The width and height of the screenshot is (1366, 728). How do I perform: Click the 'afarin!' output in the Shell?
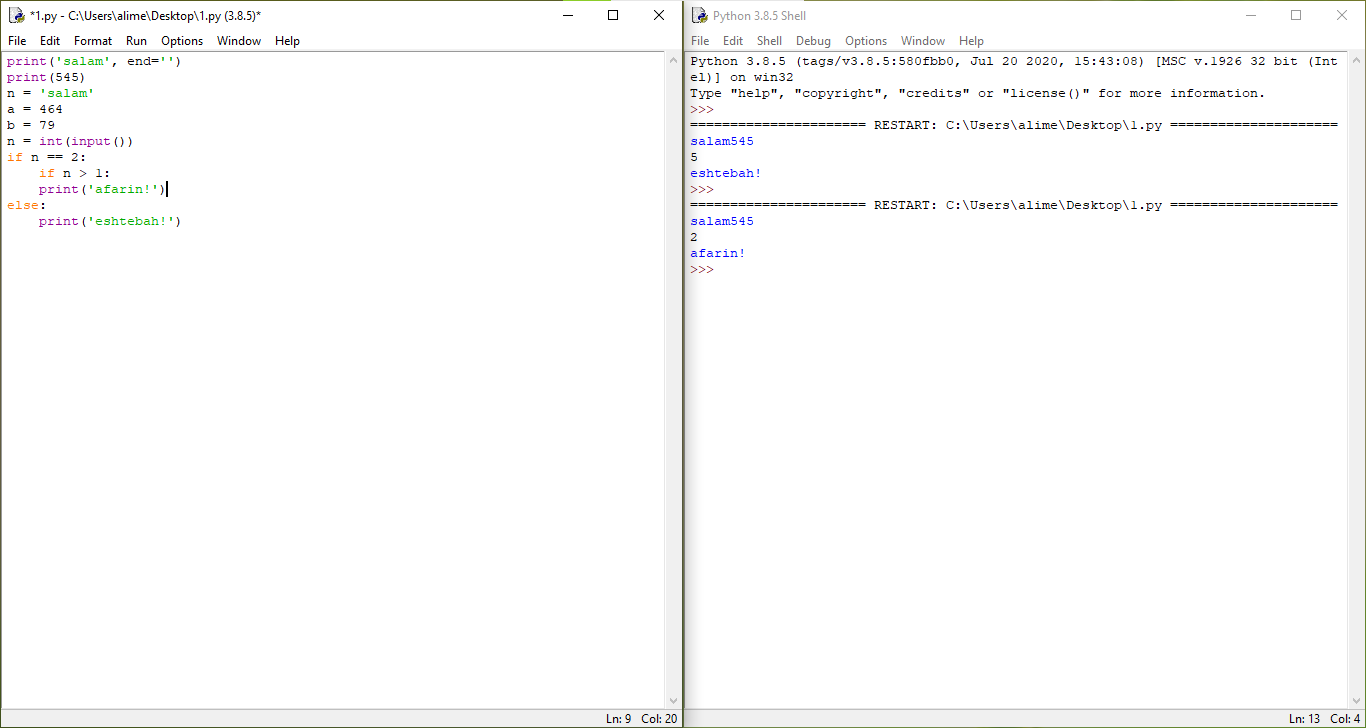click(x=718, y=253)
